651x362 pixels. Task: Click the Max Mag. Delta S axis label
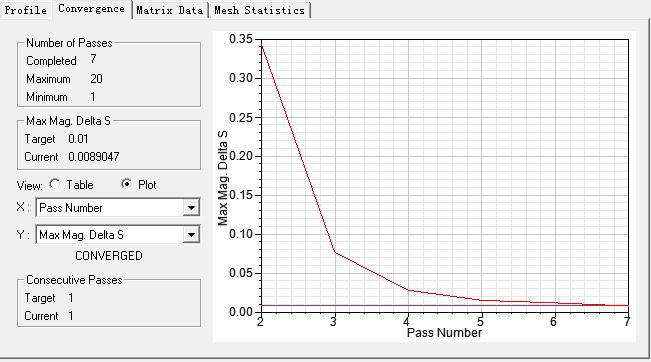click(x=223, y=178)
